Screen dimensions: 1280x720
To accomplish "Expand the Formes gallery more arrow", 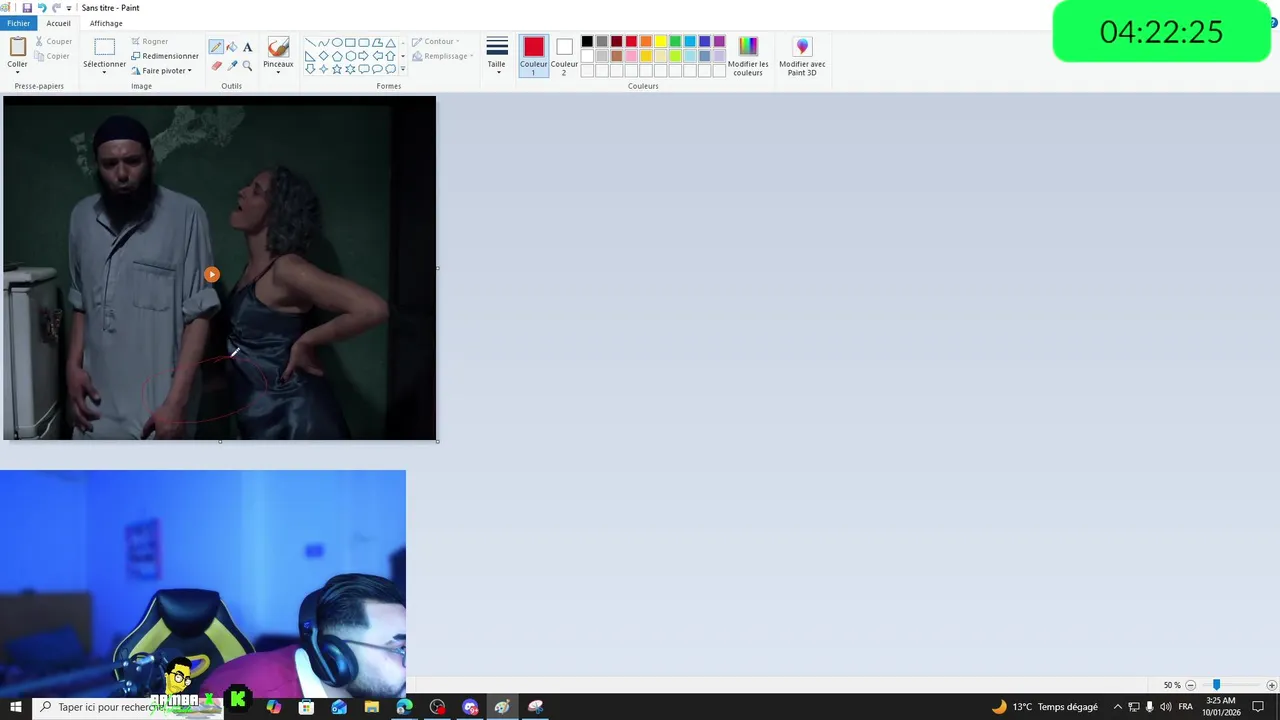I will (403, 70).
